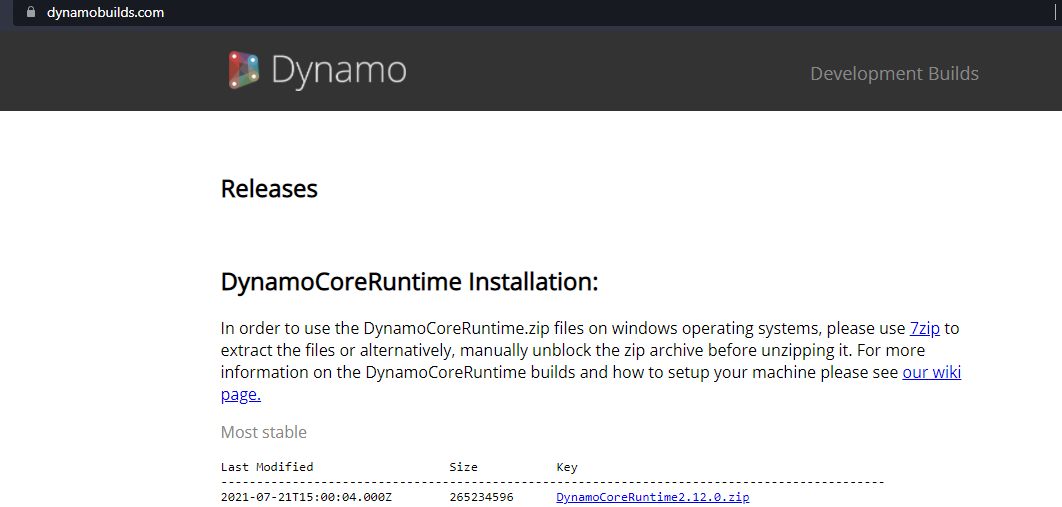Download DynamoCoreRuntime2.12.0.zip
Image resolution: width=1062 pixels, height=507 pixels.
[652, 498]
